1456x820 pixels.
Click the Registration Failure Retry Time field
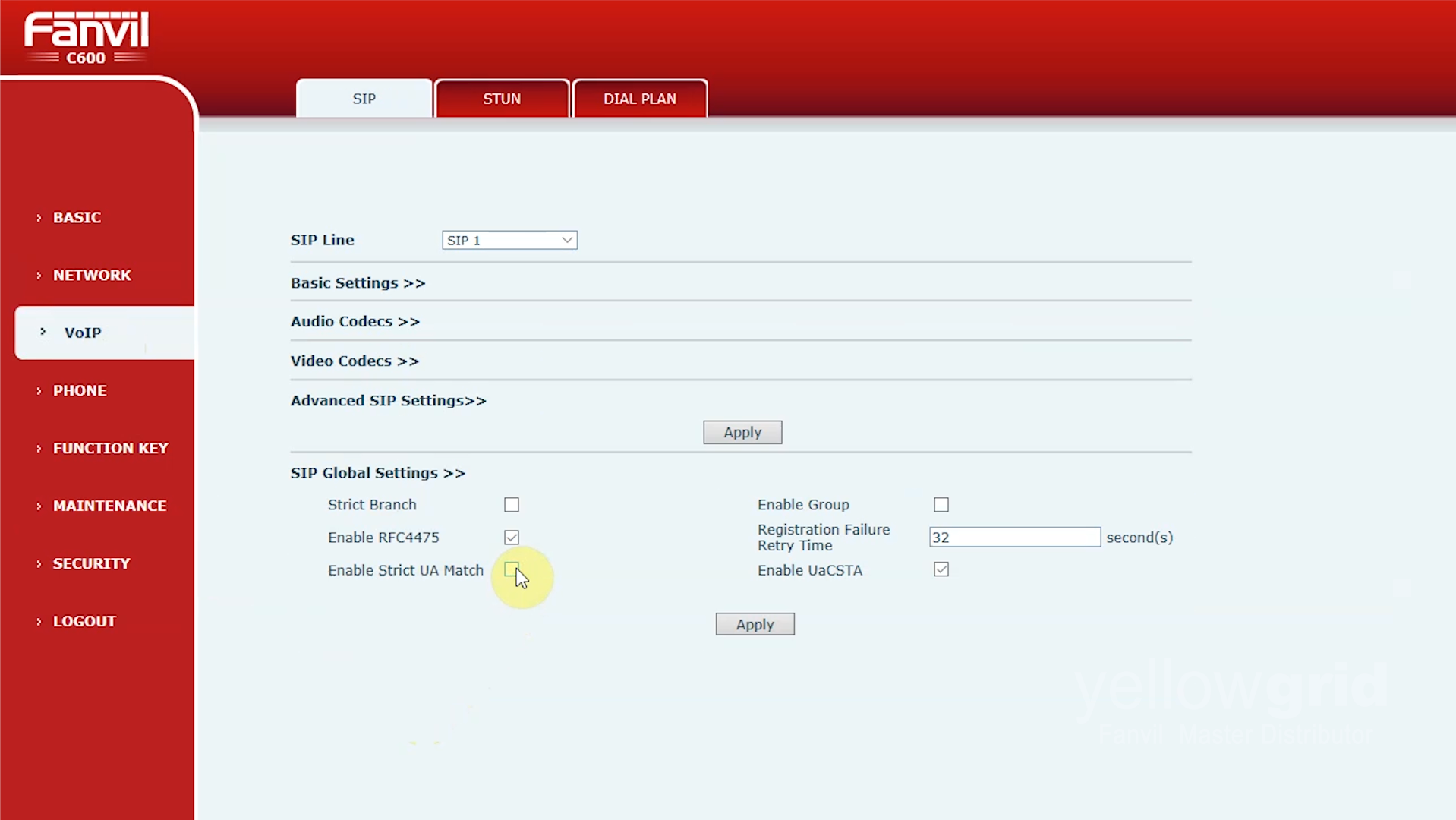[x=1014, y=538]
